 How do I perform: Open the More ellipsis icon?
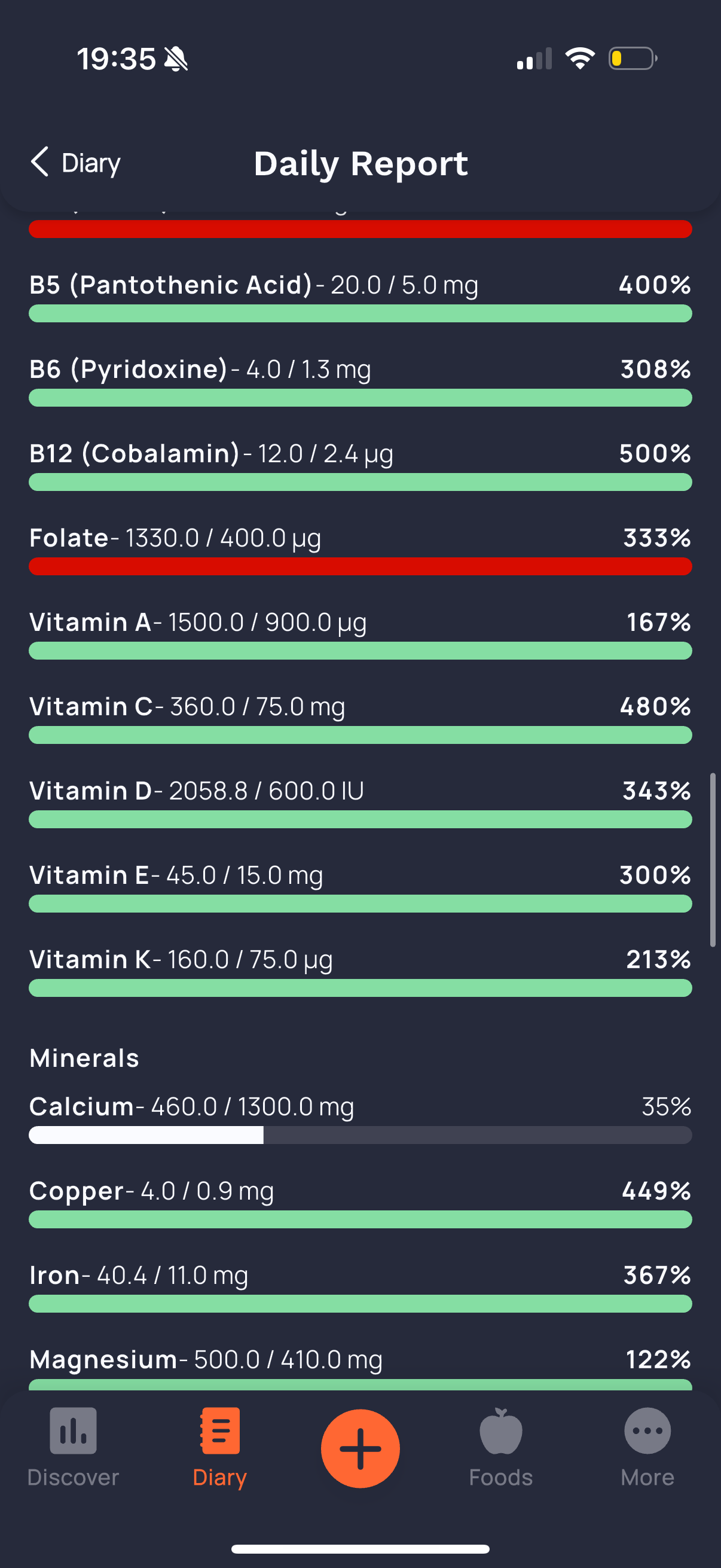(647, 1430)
